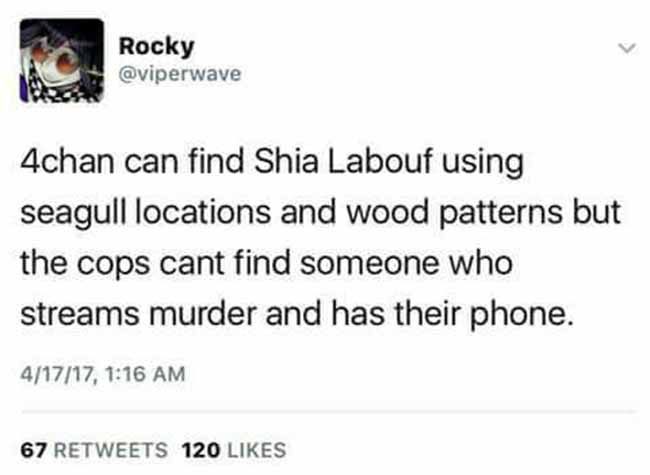The height and width of the screenshot is (475, 650).
Task: Click the phrase seagull locations
Action: [x=145, y=213]
